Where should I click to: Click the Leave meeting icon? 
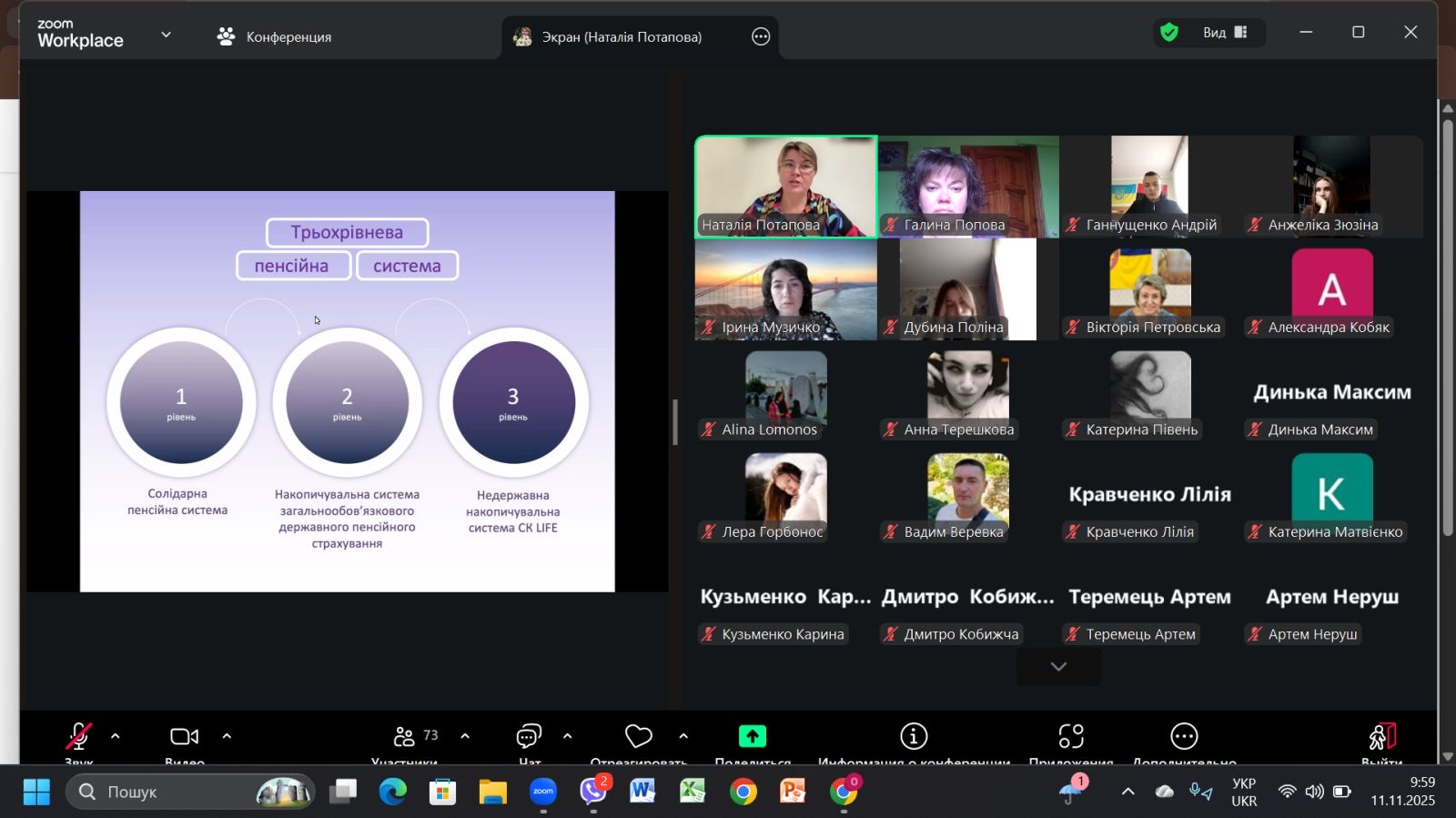pyautogui.click(x=1381, y=736)
